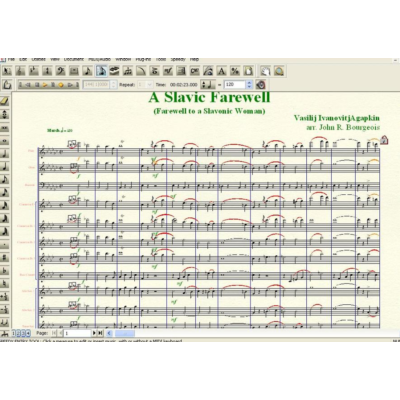This screenshot has width=400, height=400.
Task: Pick the eighth note duration in left palette
Action: coord(5,180)
